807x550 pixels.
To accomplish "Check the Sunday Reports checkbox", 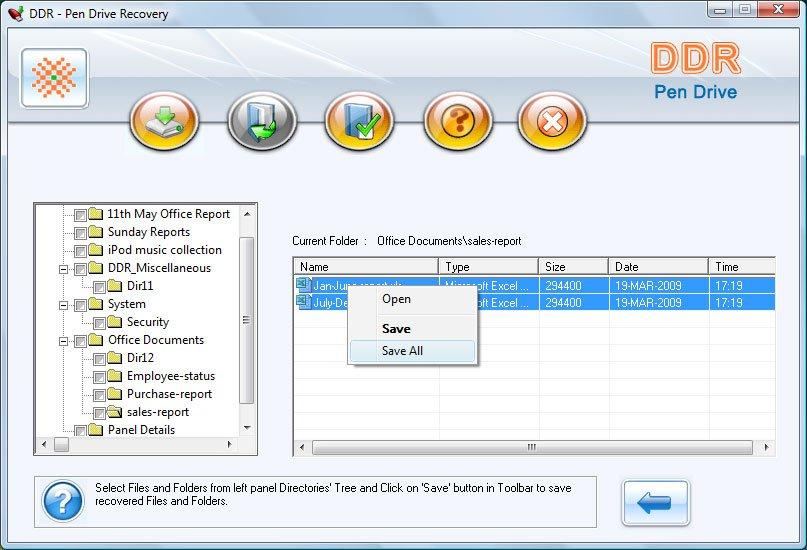I will coord(80,233).
